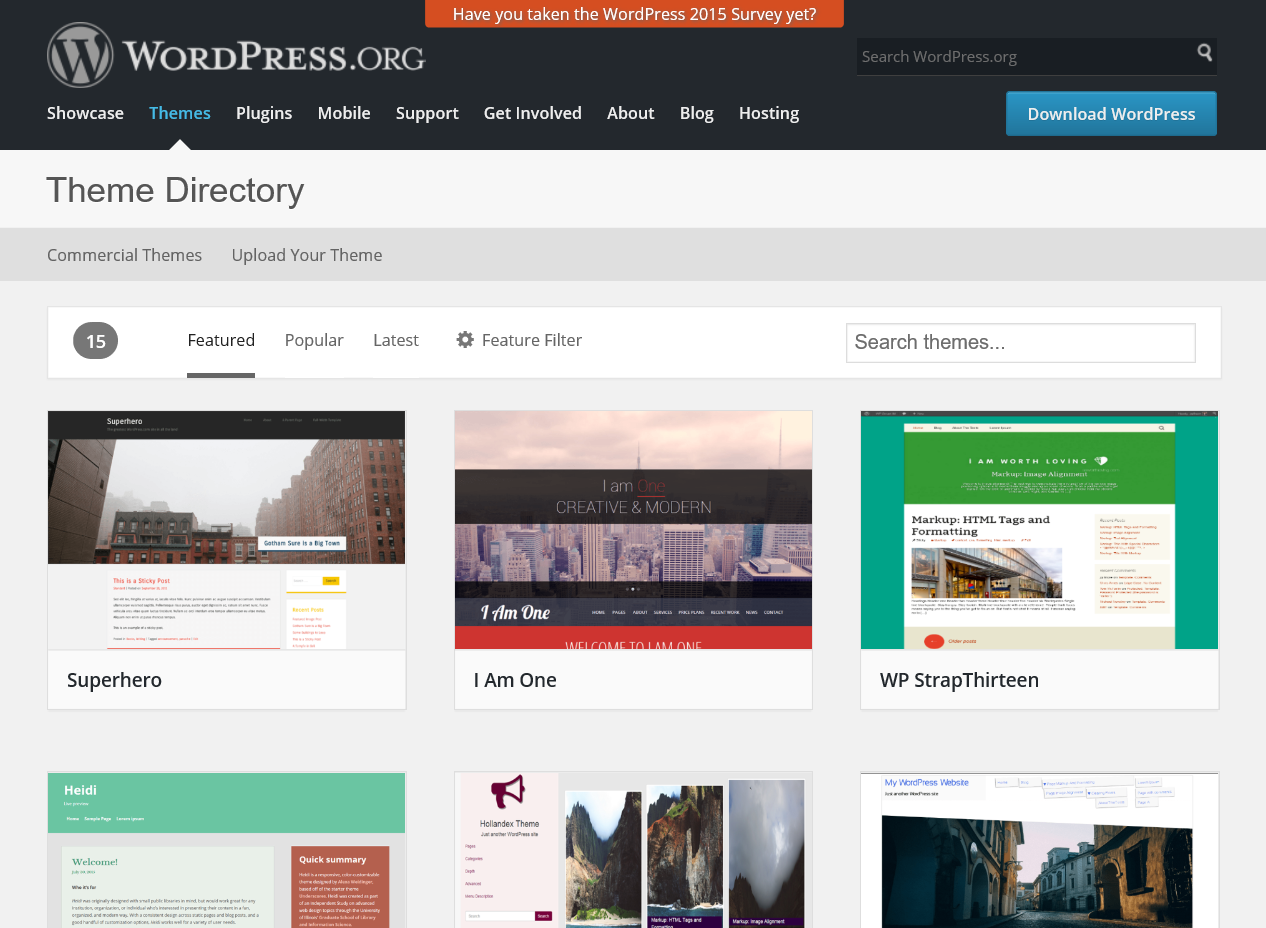Open the Feature Filter text link
This screenshot has width=1266, height=928.
(x=532, y=340)
